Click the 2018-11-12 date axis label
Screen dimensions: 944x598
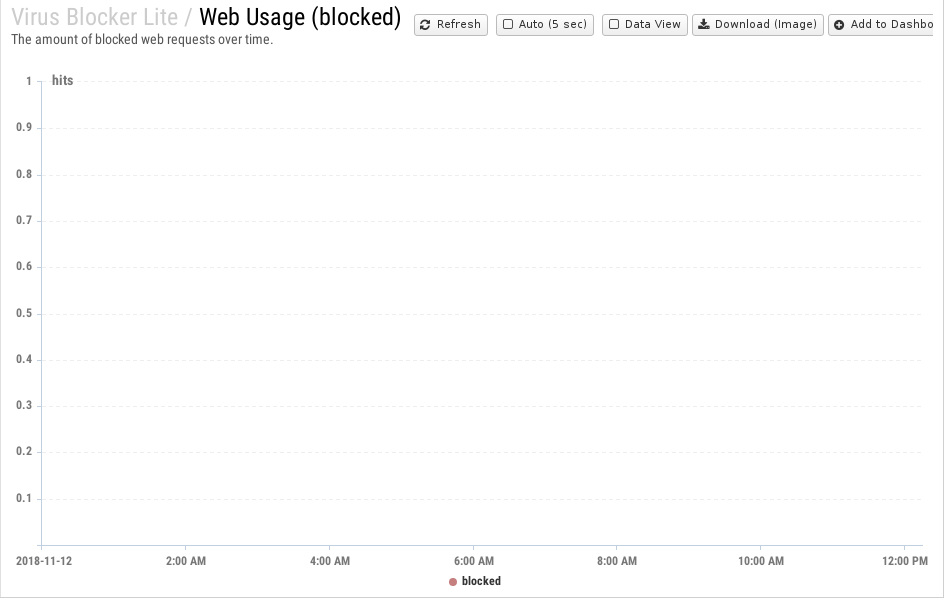(44, 561)
